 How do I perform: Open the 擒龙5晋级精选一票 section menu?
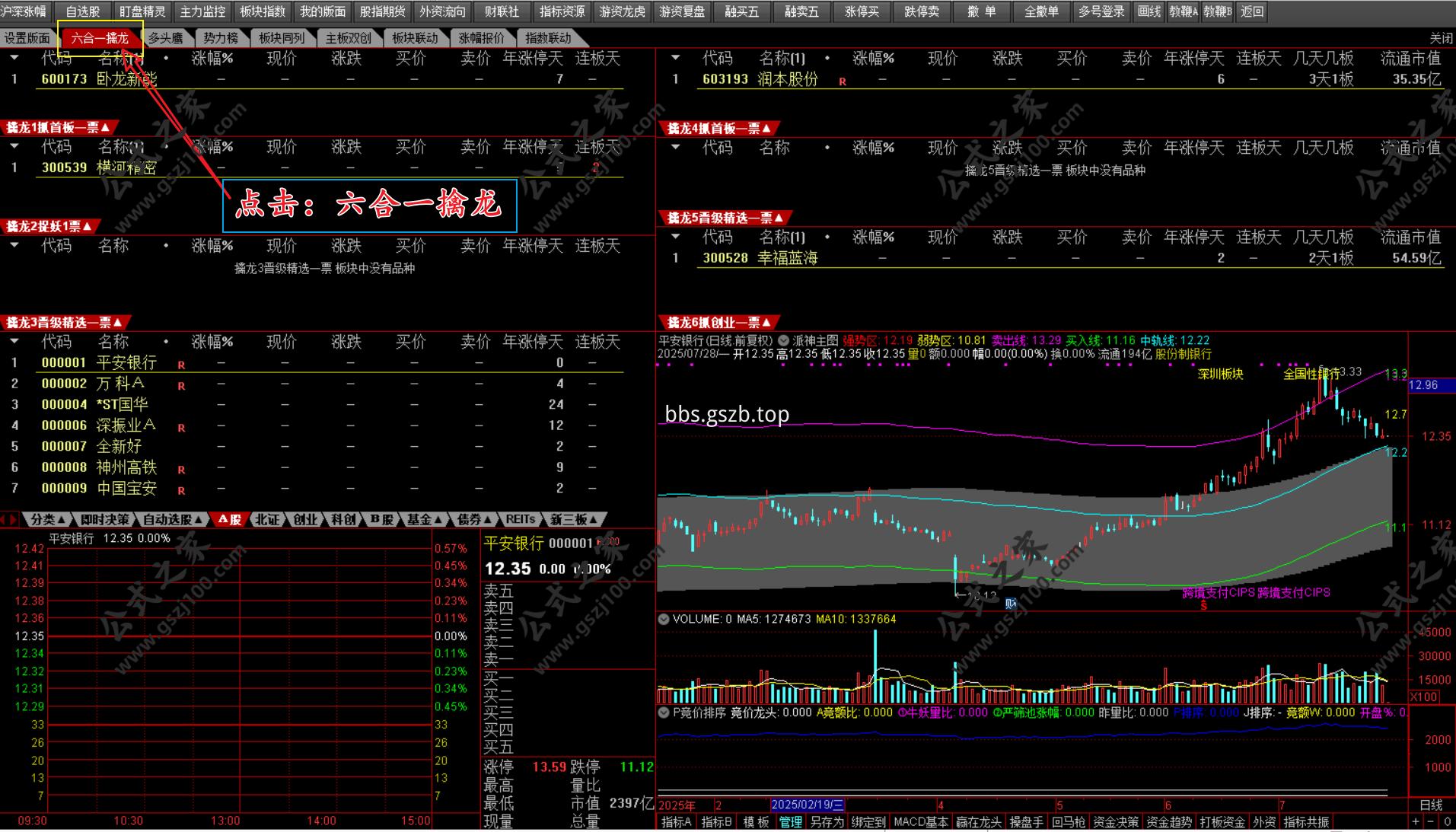[725, 218]
